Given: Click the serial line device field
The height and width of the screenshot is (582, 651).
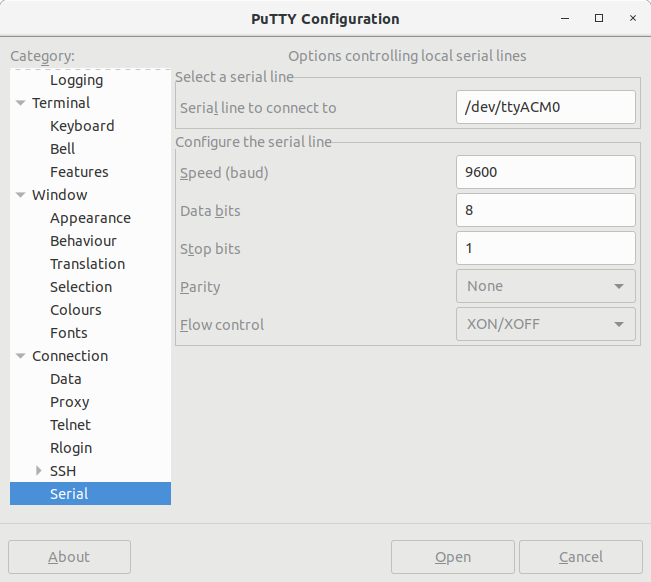Looking at the screenshot, I should 546,107.
